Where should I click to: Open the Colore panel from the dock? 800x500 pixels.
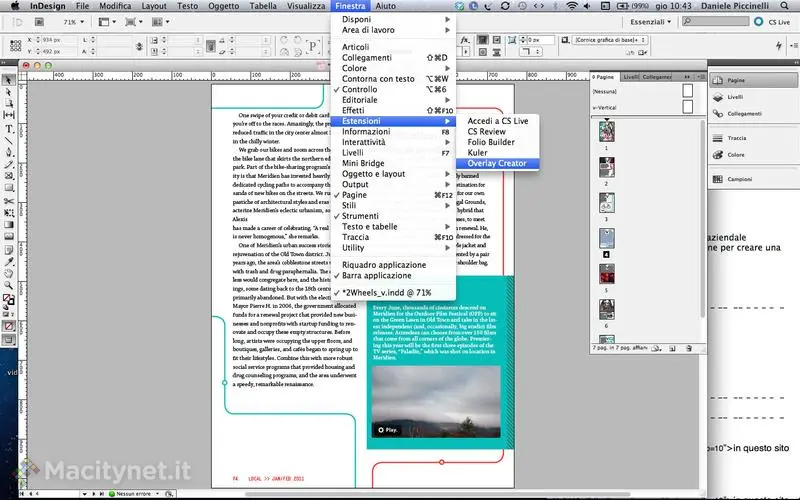pyautogui.click(x=736, y=155)
